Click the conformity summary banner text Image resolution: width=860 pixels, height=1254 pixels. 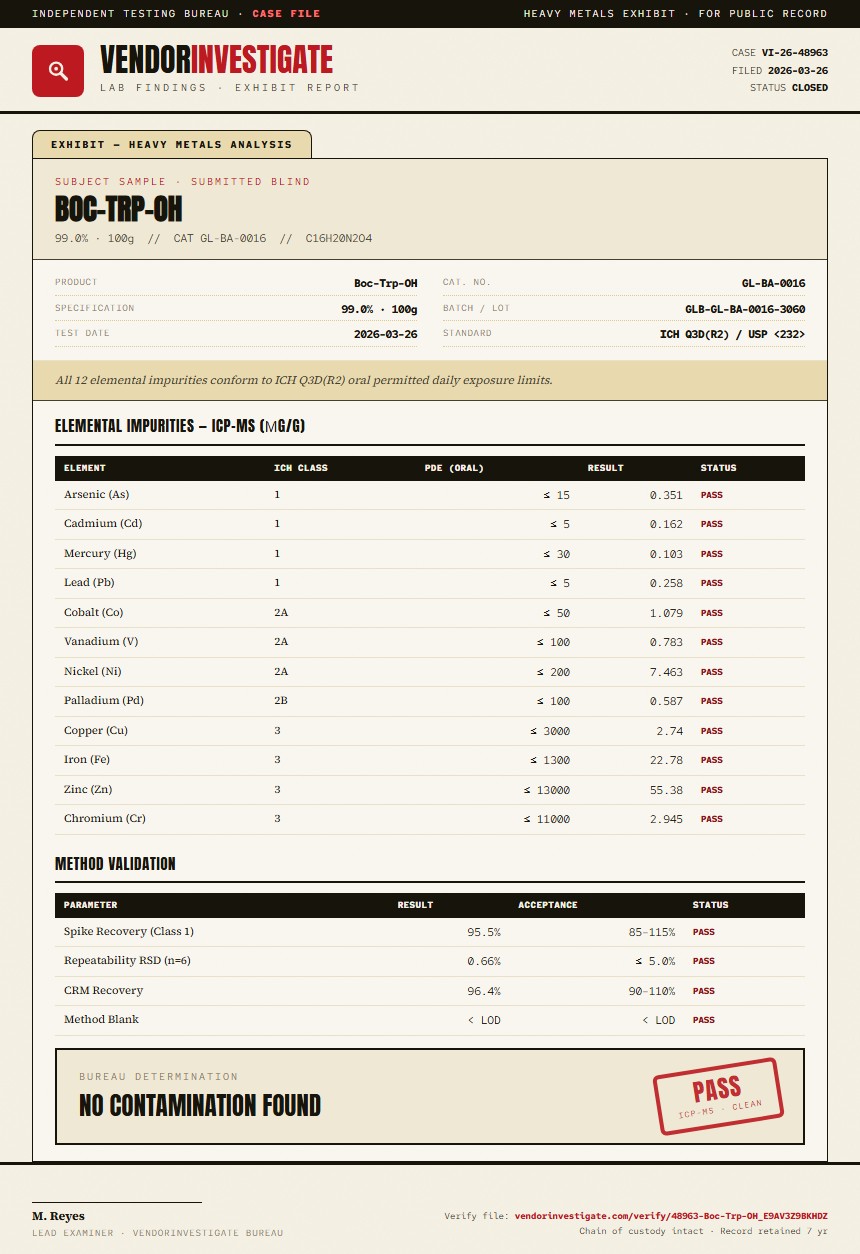click(x=304, y=380)
